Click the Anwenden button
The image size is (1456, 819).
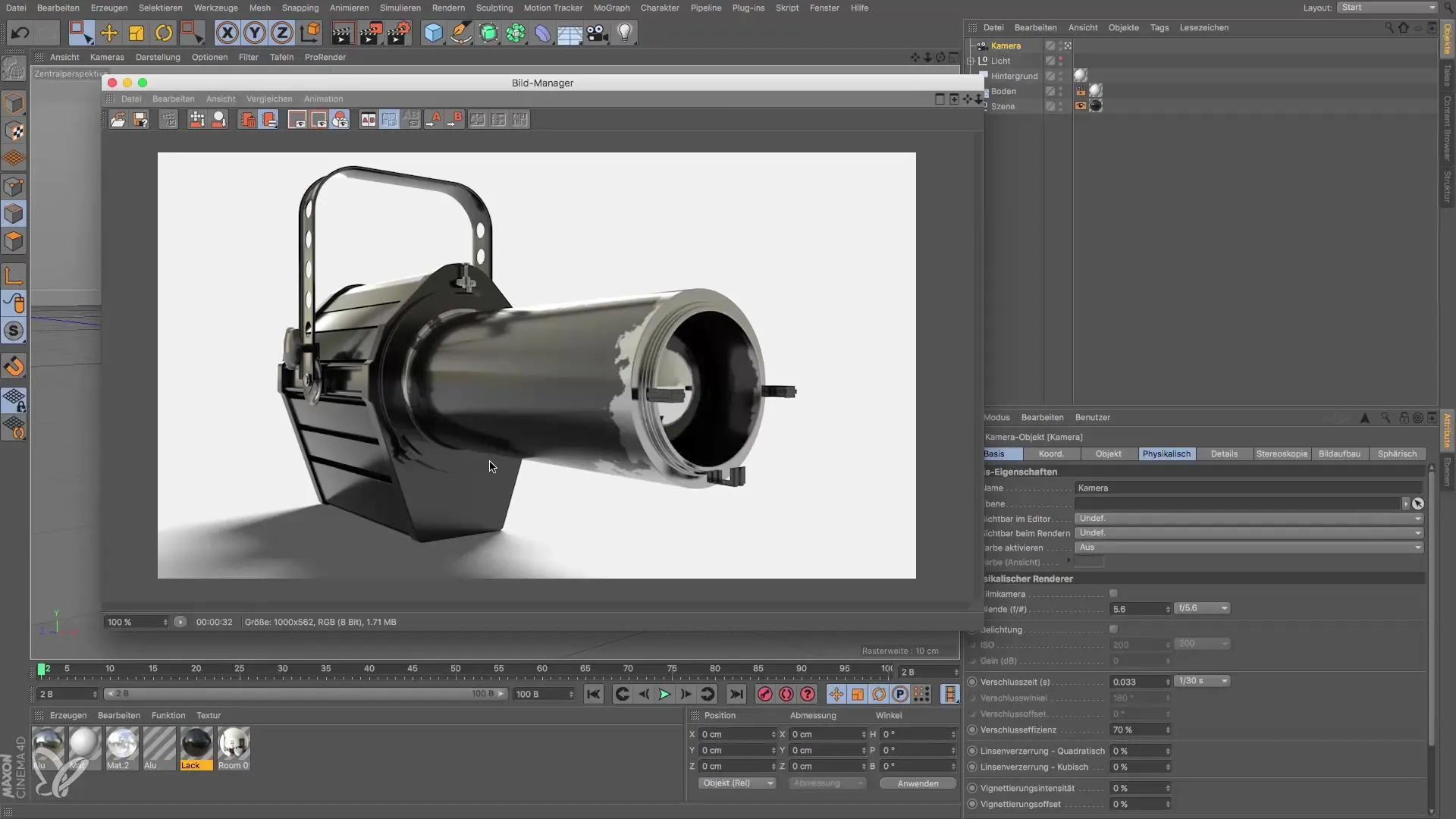918,783
